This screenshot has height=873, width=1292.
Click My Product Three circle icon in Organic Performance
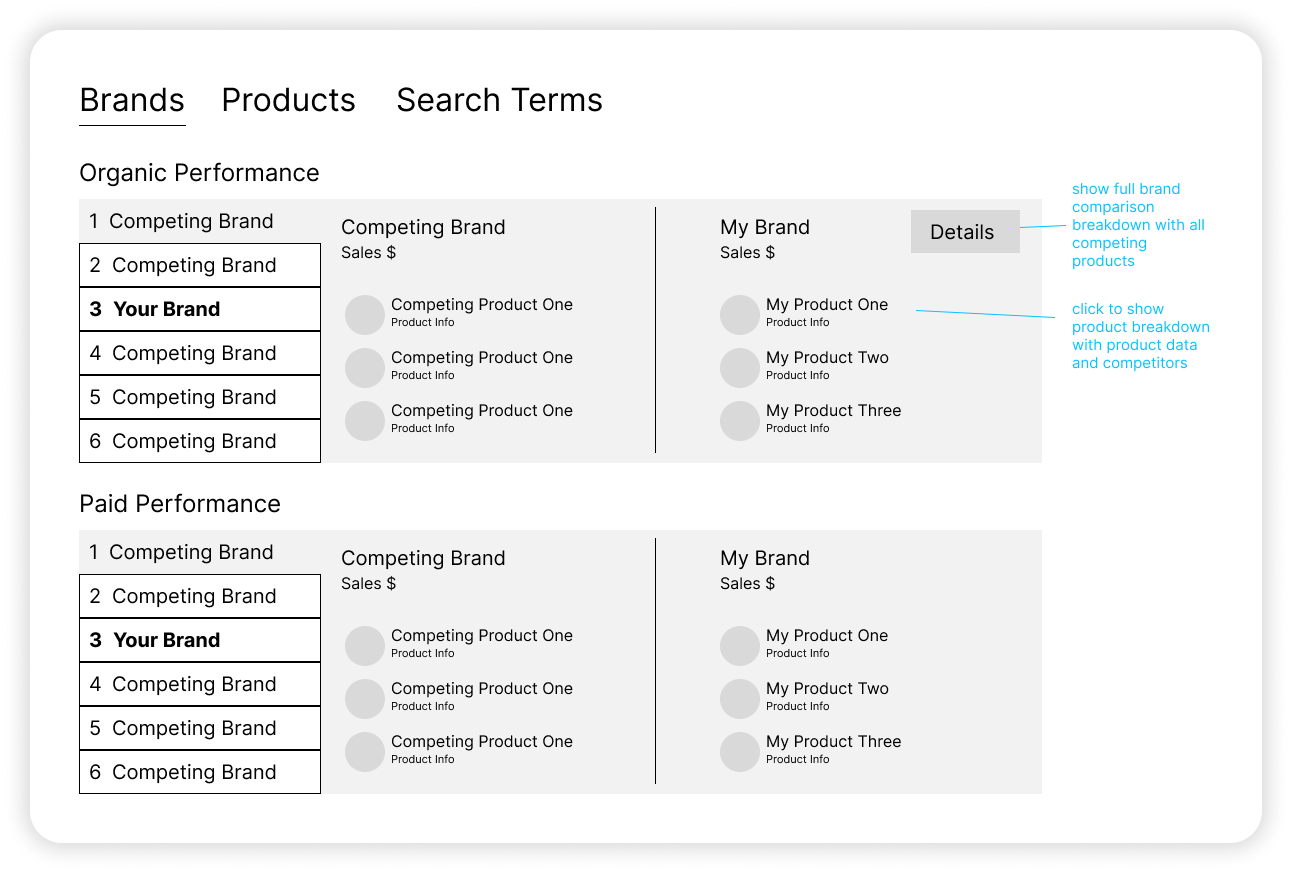tap(740, 420)
